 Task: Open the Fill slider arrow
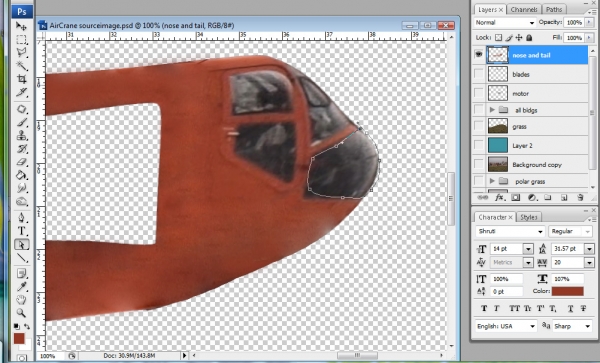[589, 37]
